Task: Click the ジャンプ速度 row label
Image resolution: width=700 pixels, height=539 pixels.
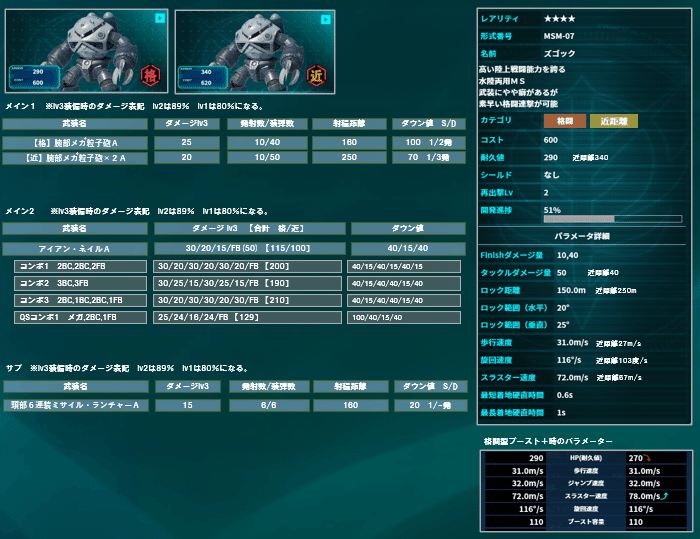Action: click(586, 483)
